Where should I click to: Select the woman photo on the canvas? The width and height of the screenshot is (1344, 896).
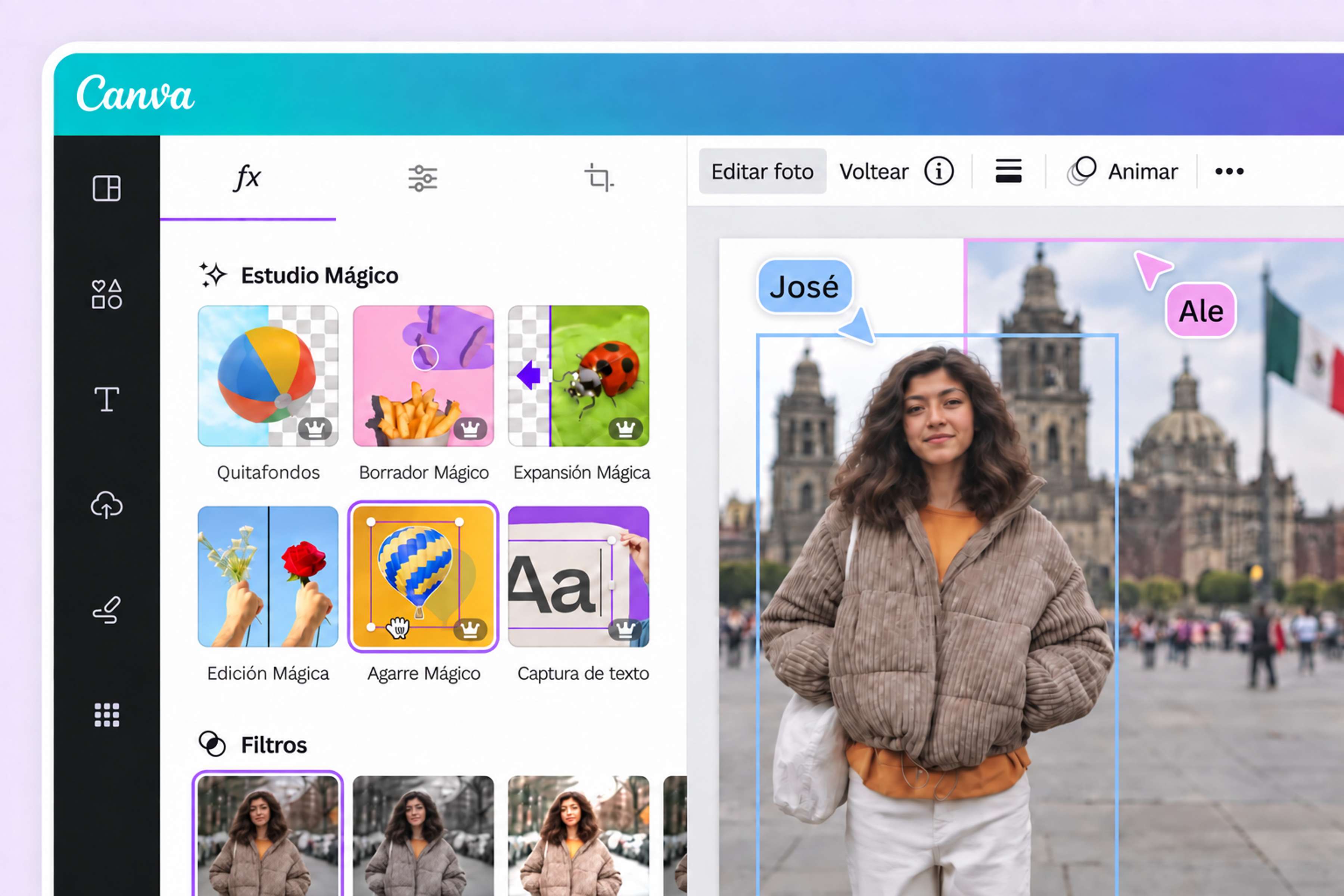pos(937,615)
